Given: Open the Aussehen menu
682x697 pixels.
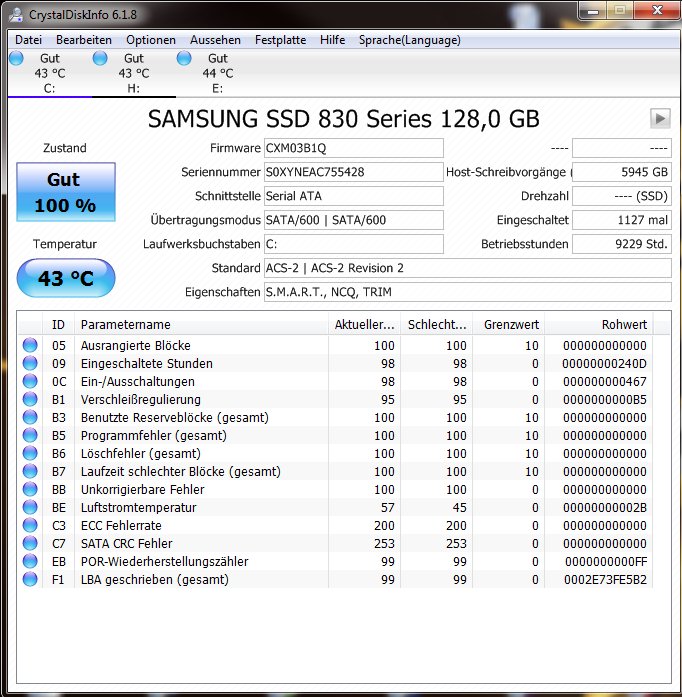Looking at the screenshot, I should [x=215, y=40].
